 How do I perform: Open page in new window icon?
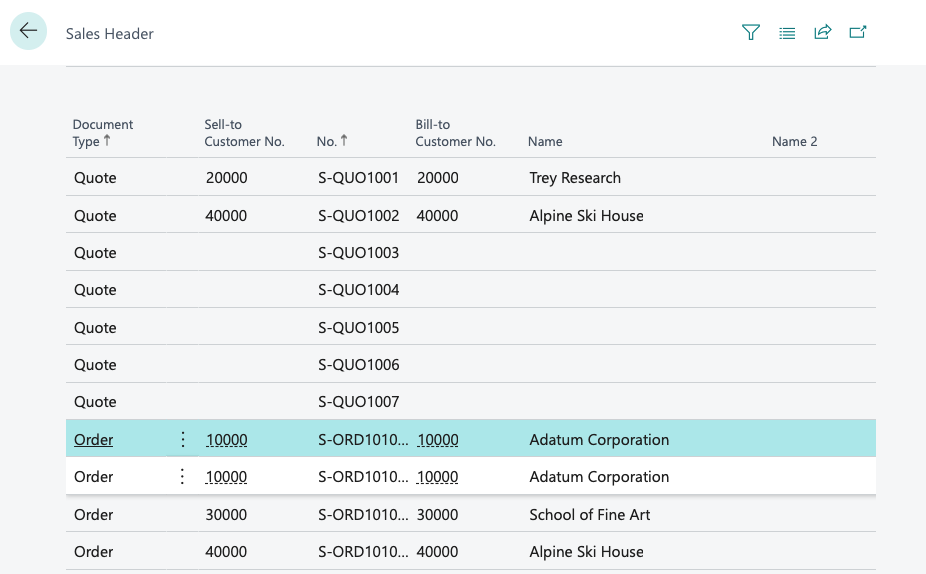point(857,32)
